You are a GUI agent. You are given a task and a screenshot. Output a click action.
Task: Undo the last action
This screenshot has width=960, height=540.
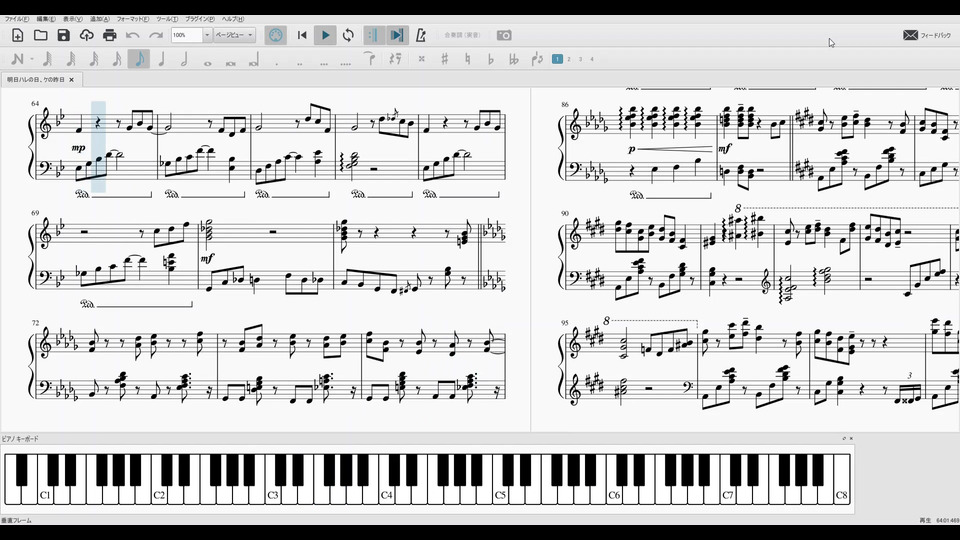click(x=132, y=36)
